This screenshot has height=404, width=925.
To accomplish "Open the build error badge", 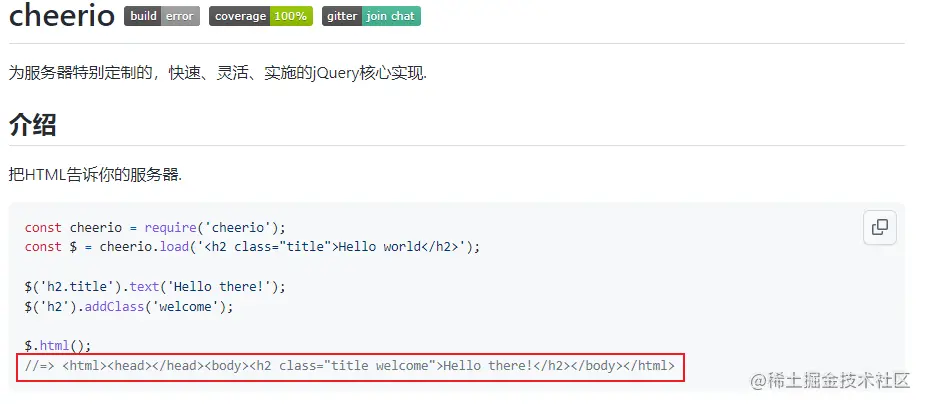I will 162,16.
